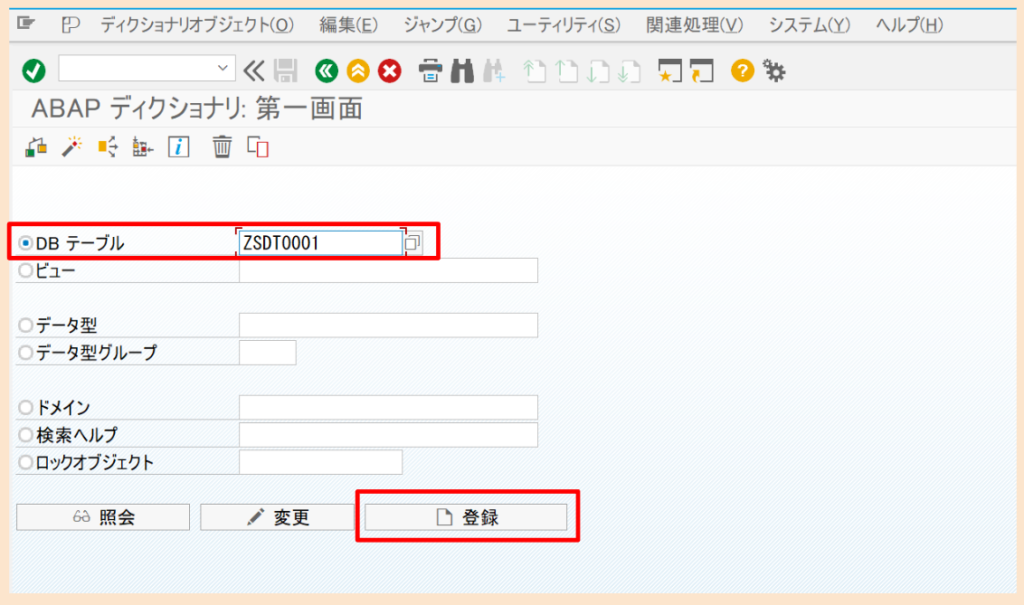This screenshot has width=1024, height=605.
Task: Open the Customize Local Layout gear icon
Action: coord(774,71)
